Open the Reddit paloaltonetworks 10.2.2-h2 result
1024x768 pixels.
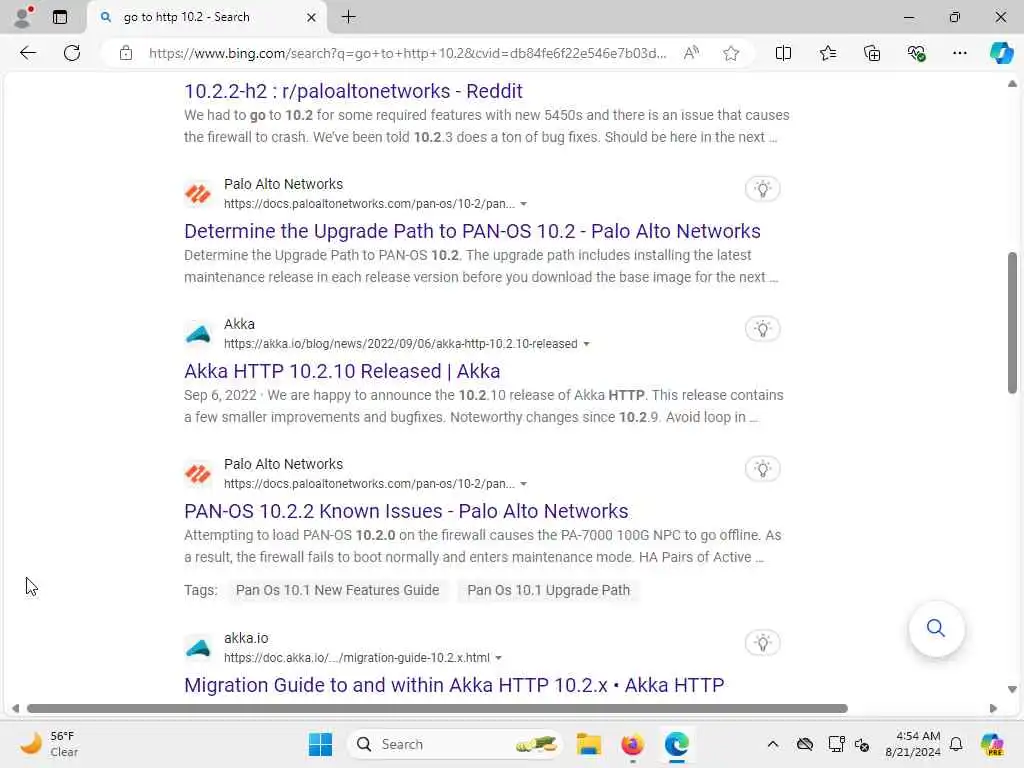coord(353,91)
